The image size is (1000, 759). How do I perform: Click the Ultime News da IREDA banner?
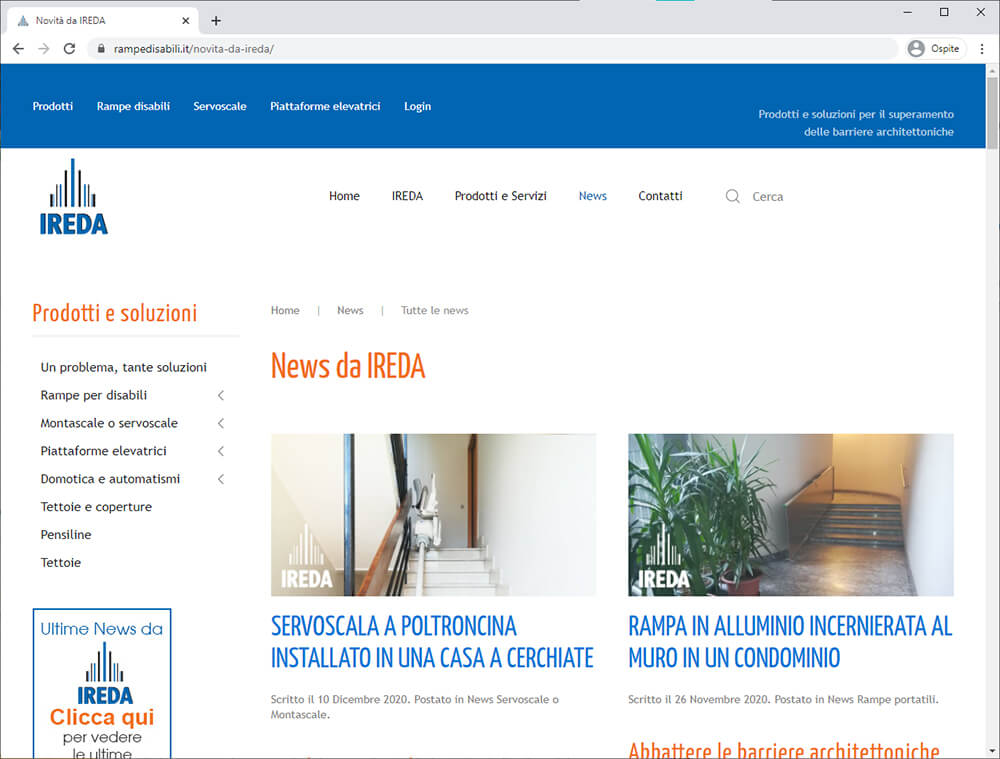[102, 683]
